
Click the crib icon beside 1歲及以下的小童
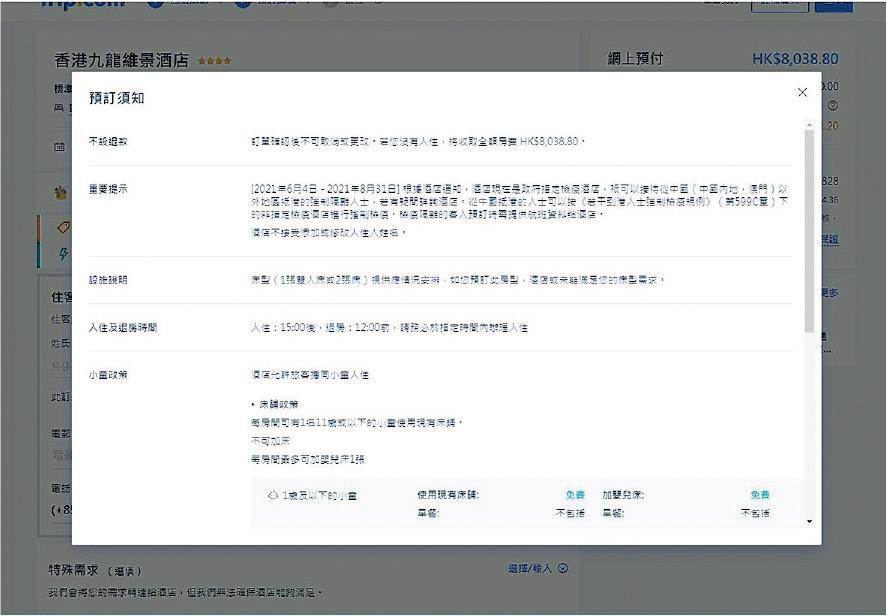coord(273,496)
